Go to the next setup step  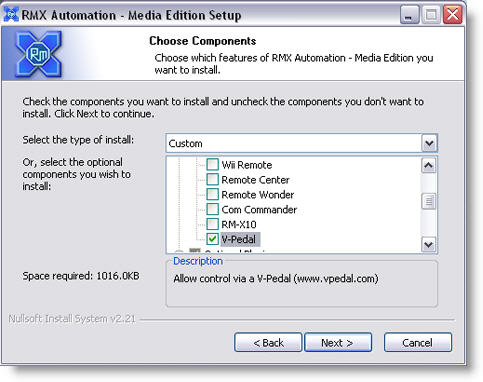pyautogui.click(x=338, y=342)
